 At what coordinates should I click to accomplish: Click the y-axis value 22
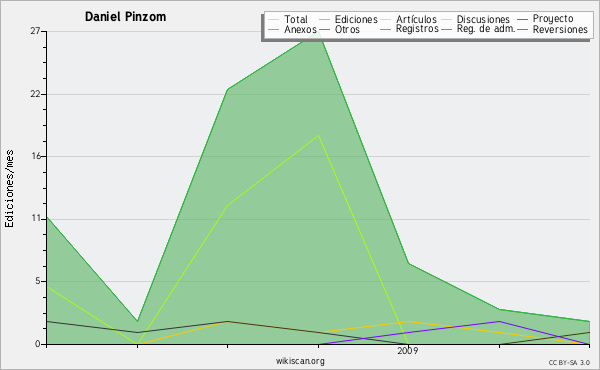tap(35, 94)
